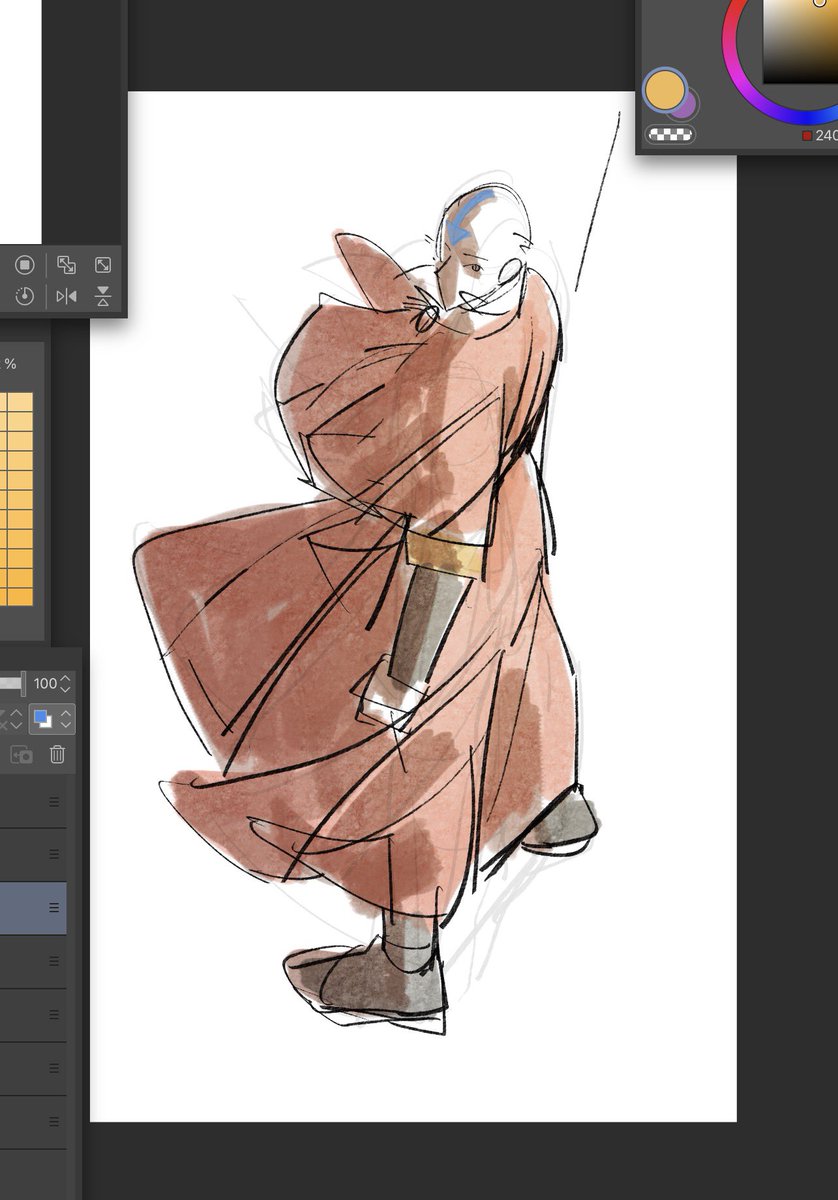Image resolution: width=838 pixels, height=1200 pixels.
Task: Click the stepper left of layer color button
Action: tap(15, 718)
